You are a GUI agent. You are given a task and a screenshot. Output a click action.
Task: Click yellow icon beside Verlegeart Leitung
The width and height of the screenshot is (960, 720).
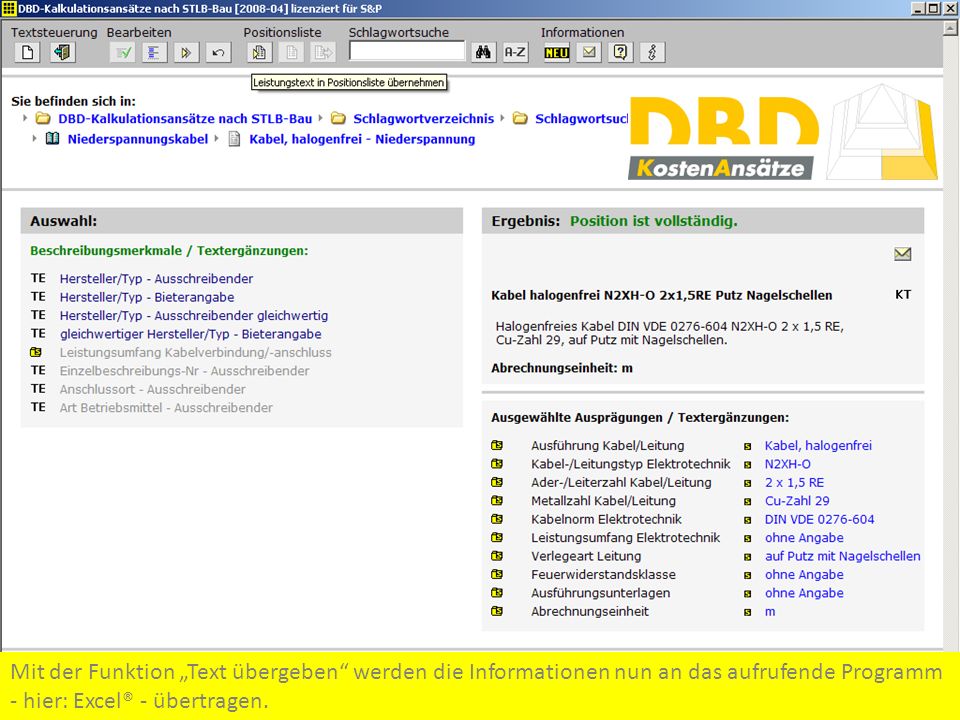tap(497, 556)
